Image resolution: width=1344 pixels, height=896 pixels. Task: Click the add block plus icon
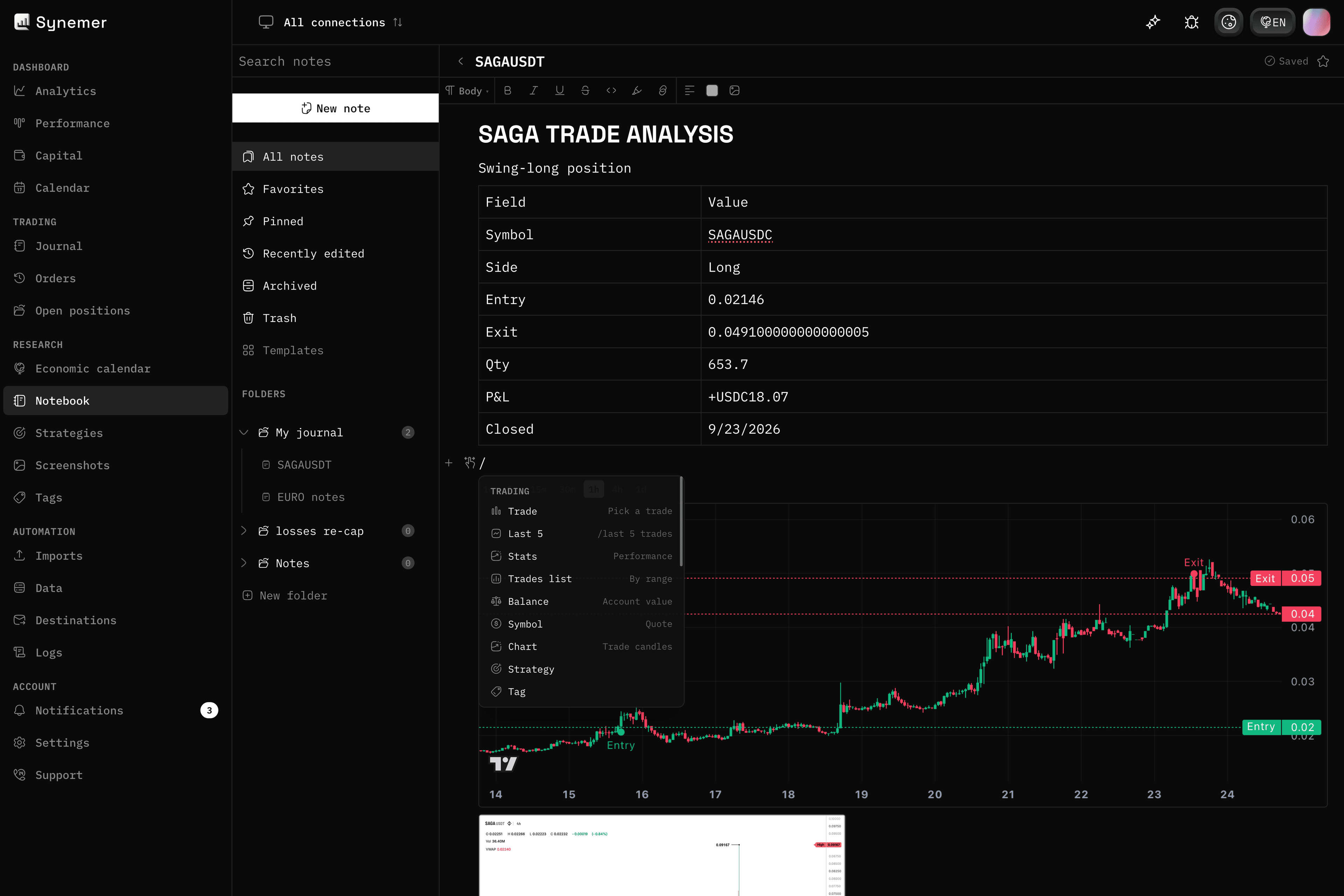tap(449, 463)
